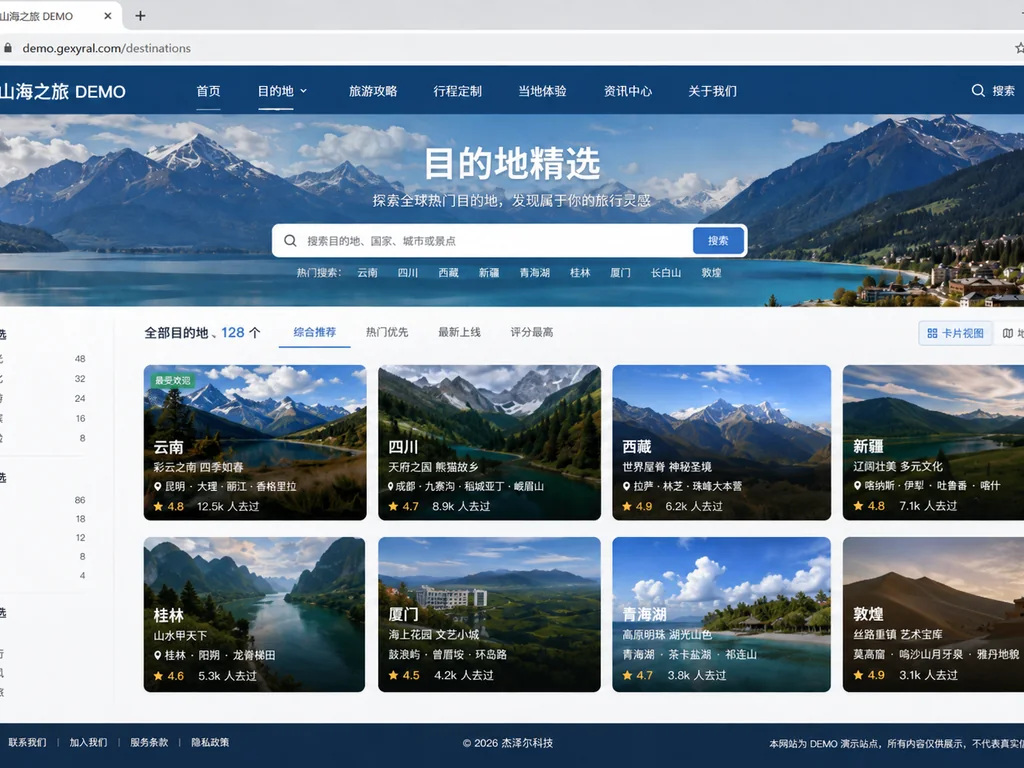This screenshot has height=768, width=1024.
Task: Click the magnifier icon inside the hero search box
Action: pyautogui.click(x=290, y=241)
